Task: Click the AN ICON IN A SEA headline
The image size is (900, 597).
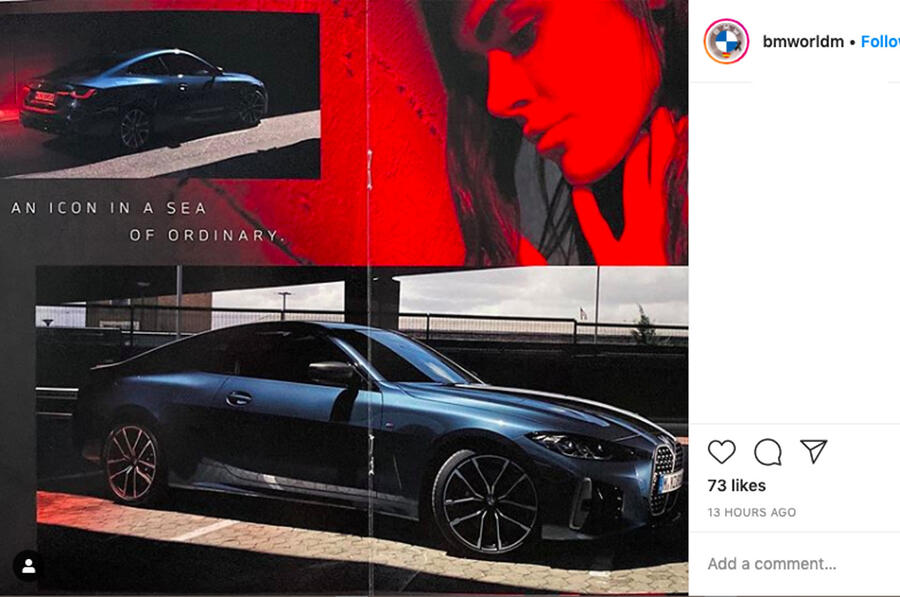Action: tap(108, 208)
